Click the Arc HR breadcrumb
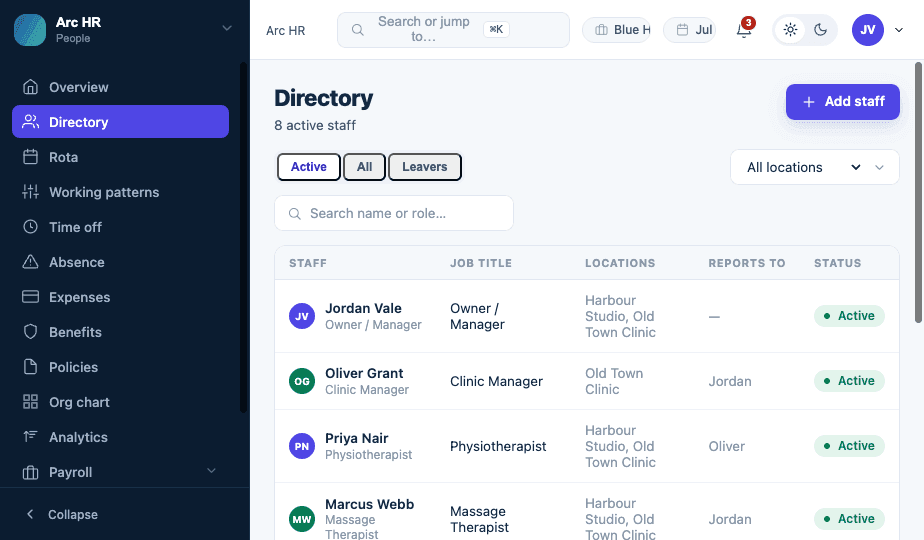This screenshot has width=924, height=540. 286,31
